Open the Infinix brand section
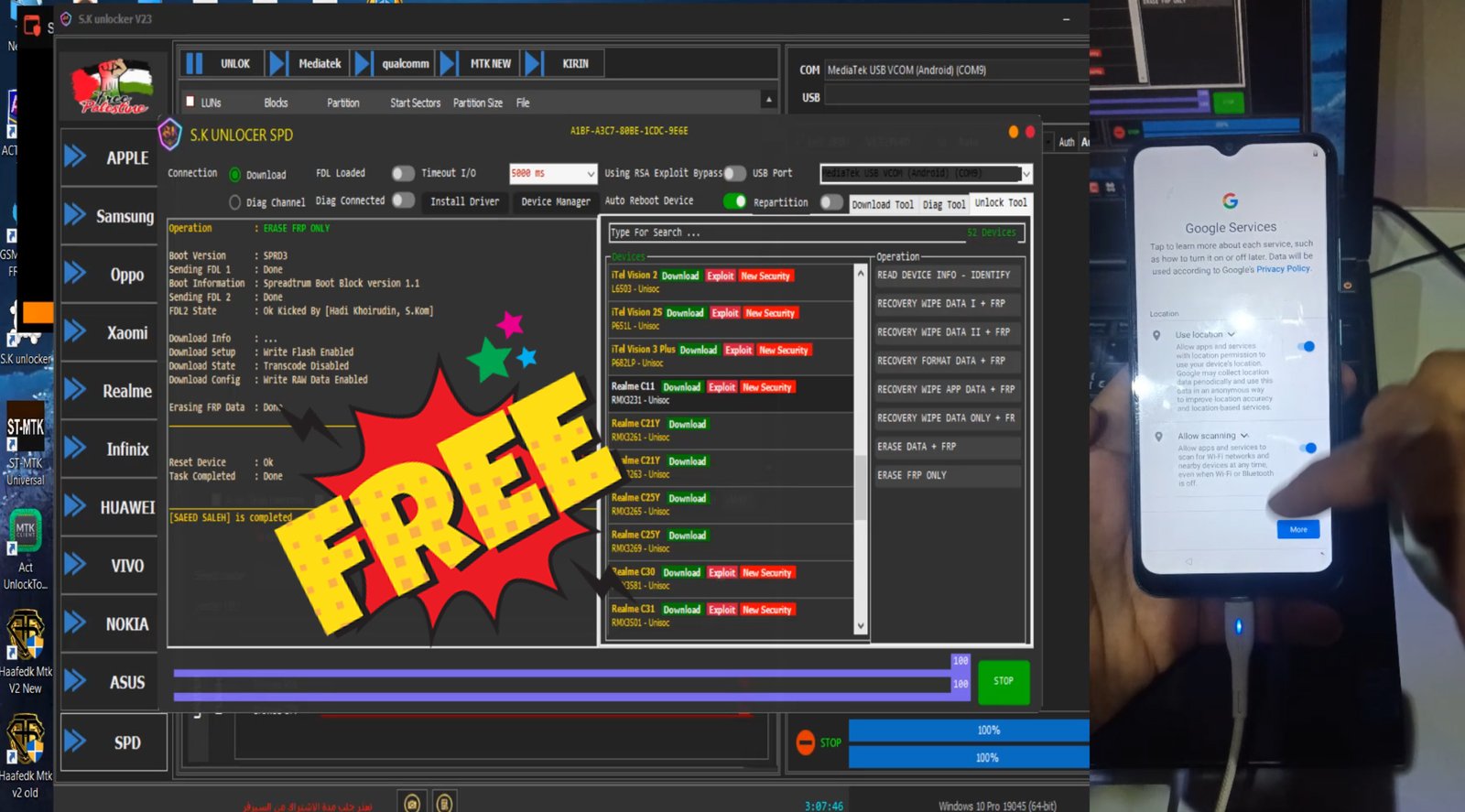 [x=127, y=449]
